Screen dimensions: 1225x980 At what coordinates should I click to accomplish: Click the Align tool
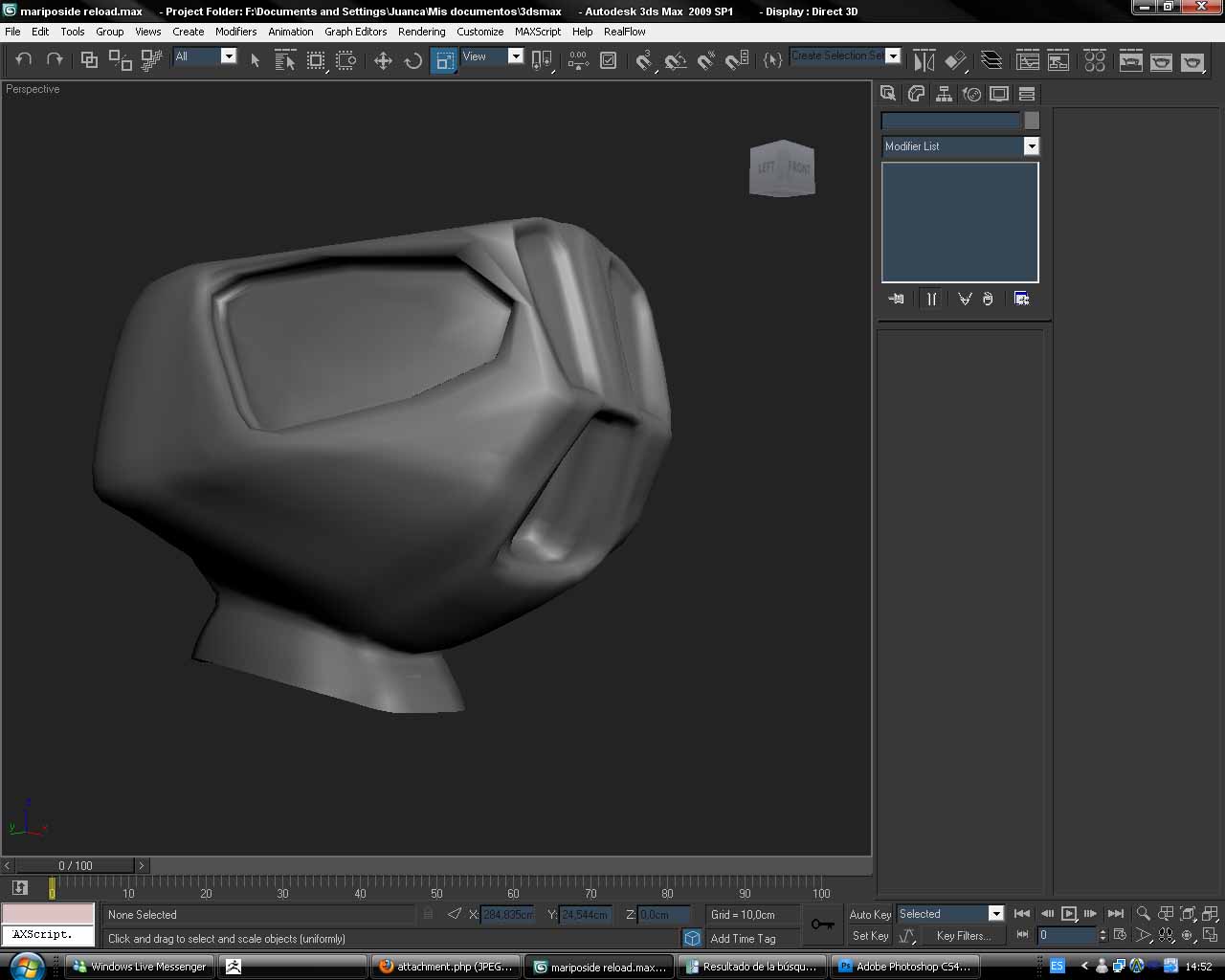955,59
